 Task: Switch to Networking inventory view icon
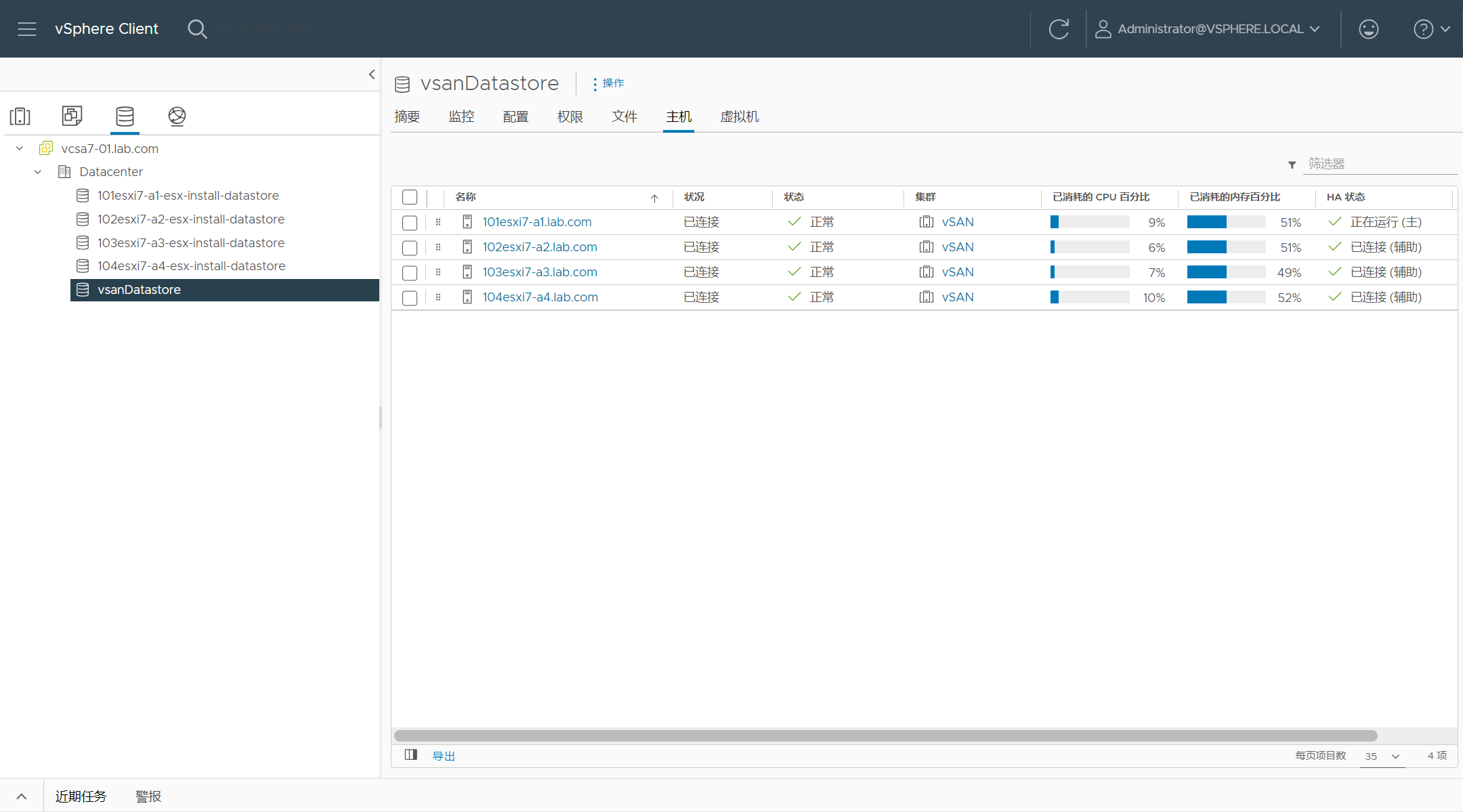[177, 116]
